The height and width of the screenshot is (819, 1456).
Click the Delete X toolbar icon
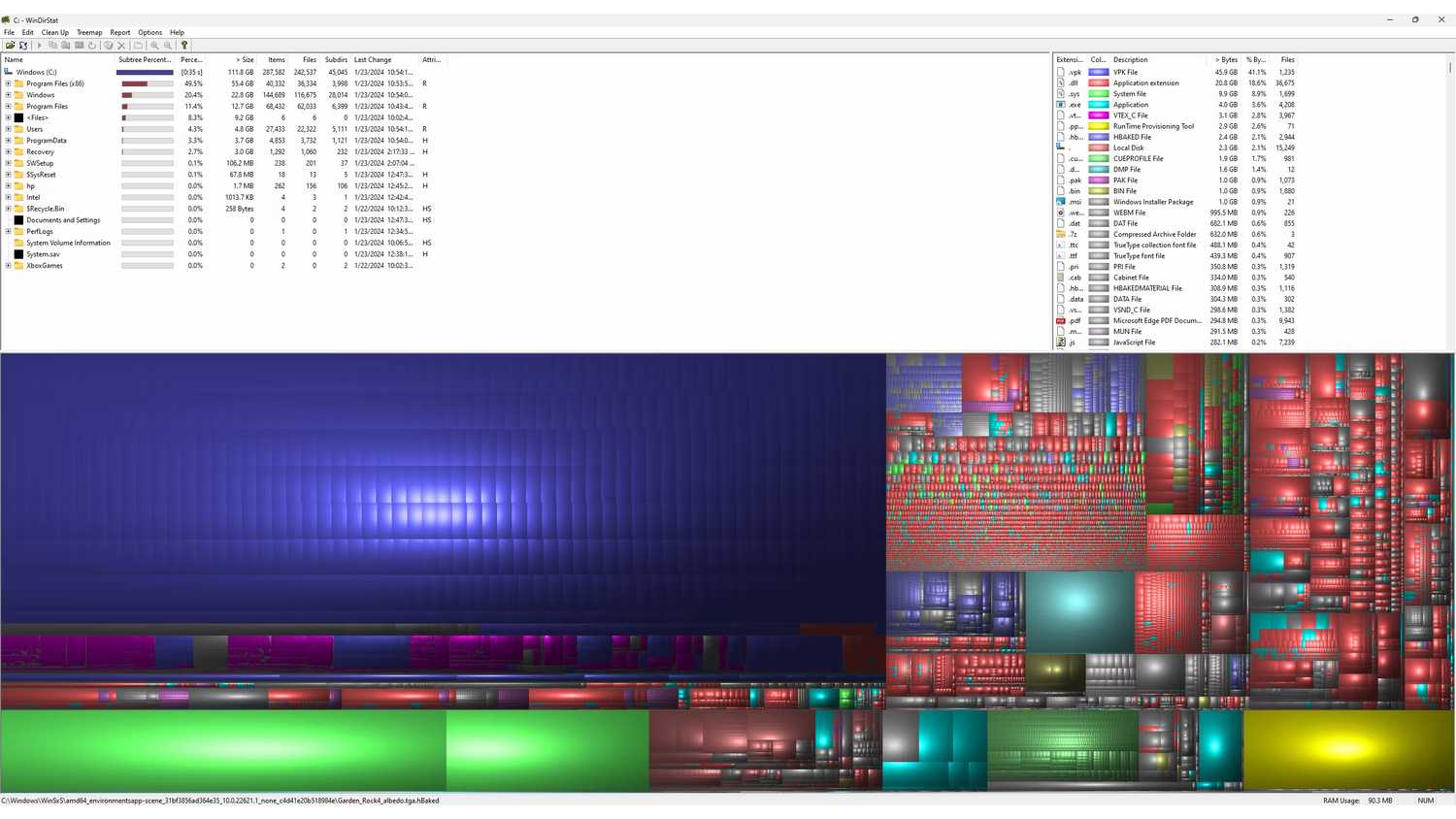pyautogui.click(x=121, y=46)
